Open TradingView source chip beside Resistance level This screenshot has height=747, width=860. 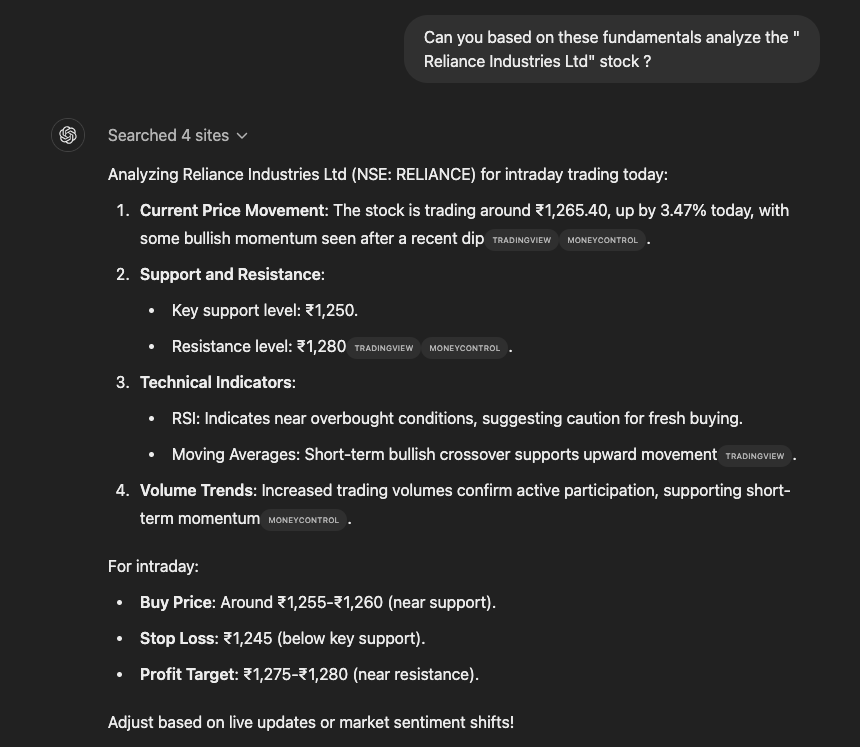coord(383,348)
